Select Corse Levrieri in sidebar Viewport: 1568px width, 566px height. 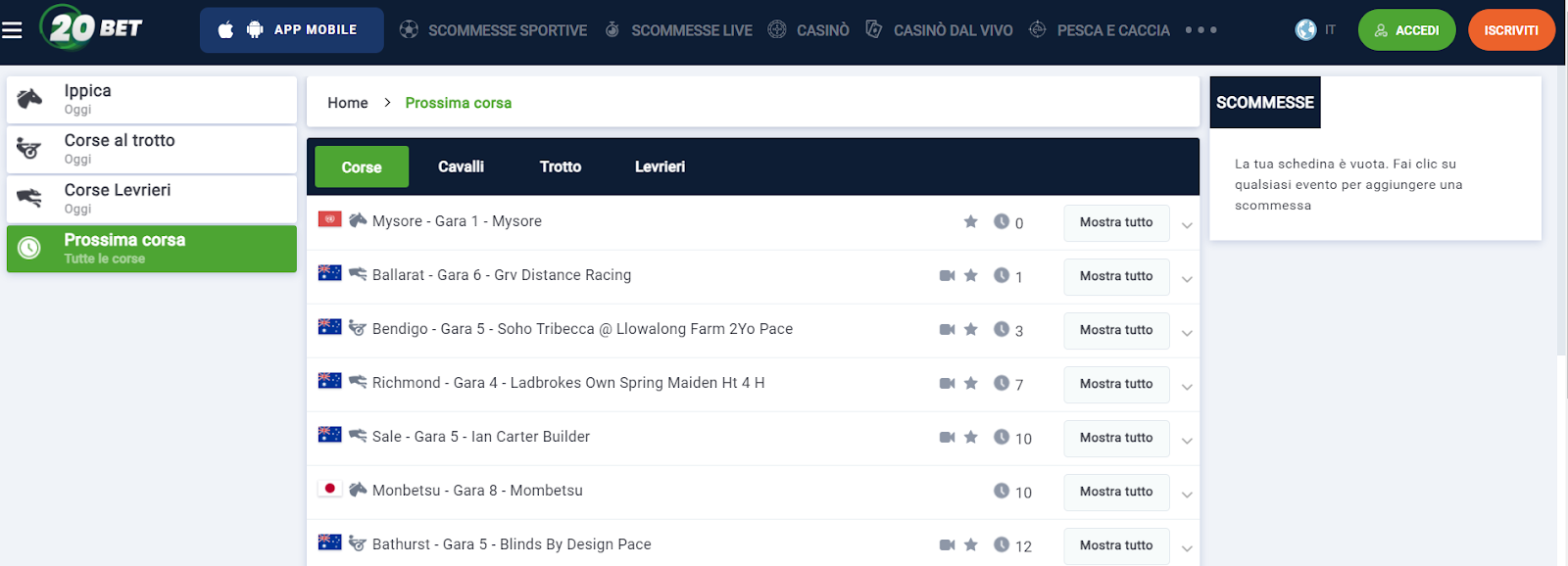pos(152,200)
